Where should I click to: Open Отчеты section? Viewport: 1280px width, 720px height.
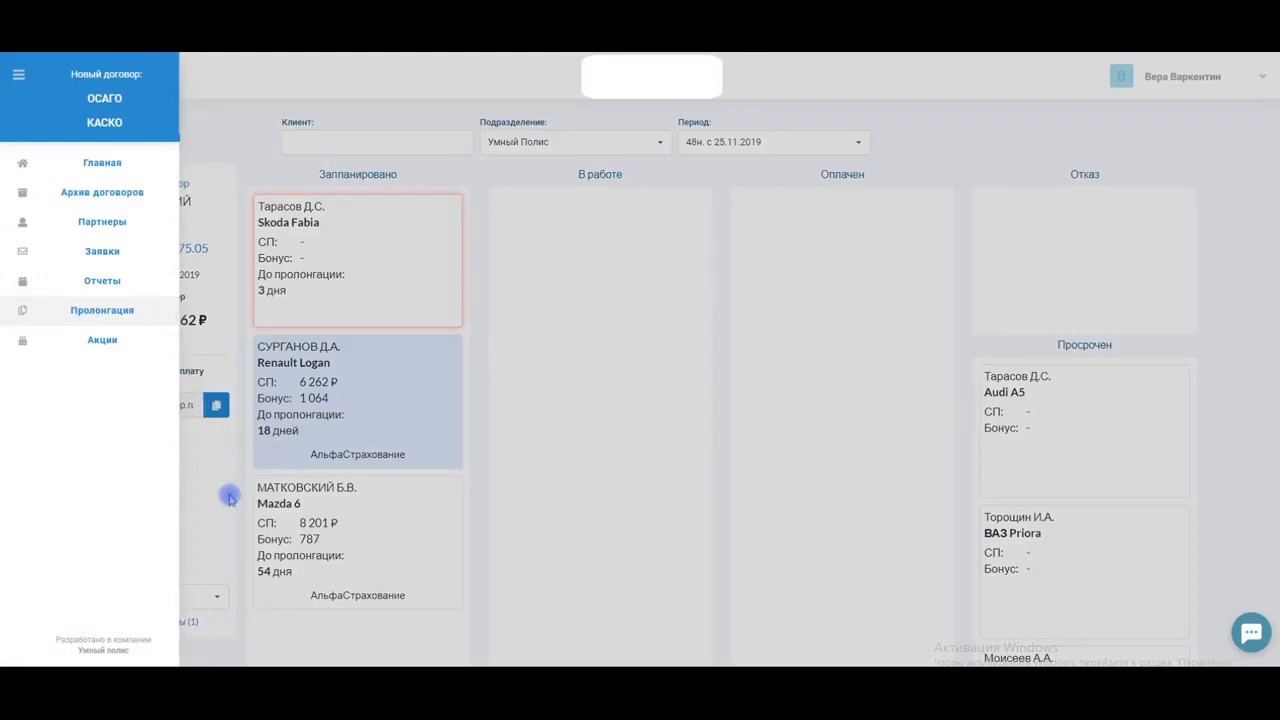click(102, 280)
